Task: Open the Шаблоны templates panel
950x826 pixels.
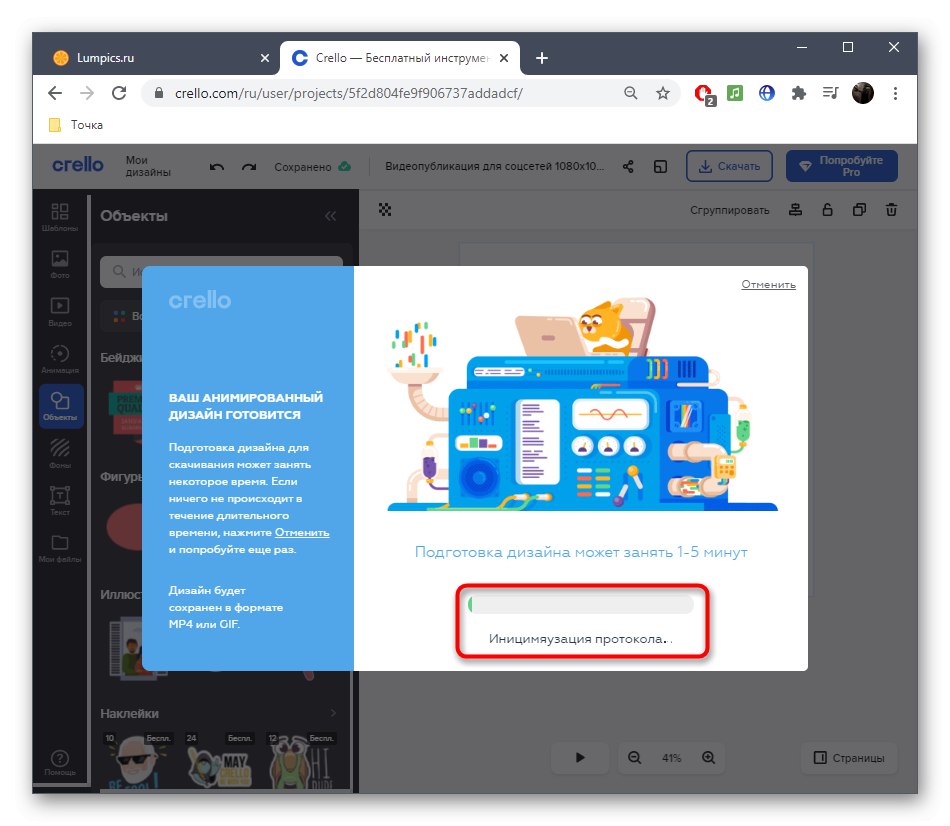Action: [x=60, y=214]
